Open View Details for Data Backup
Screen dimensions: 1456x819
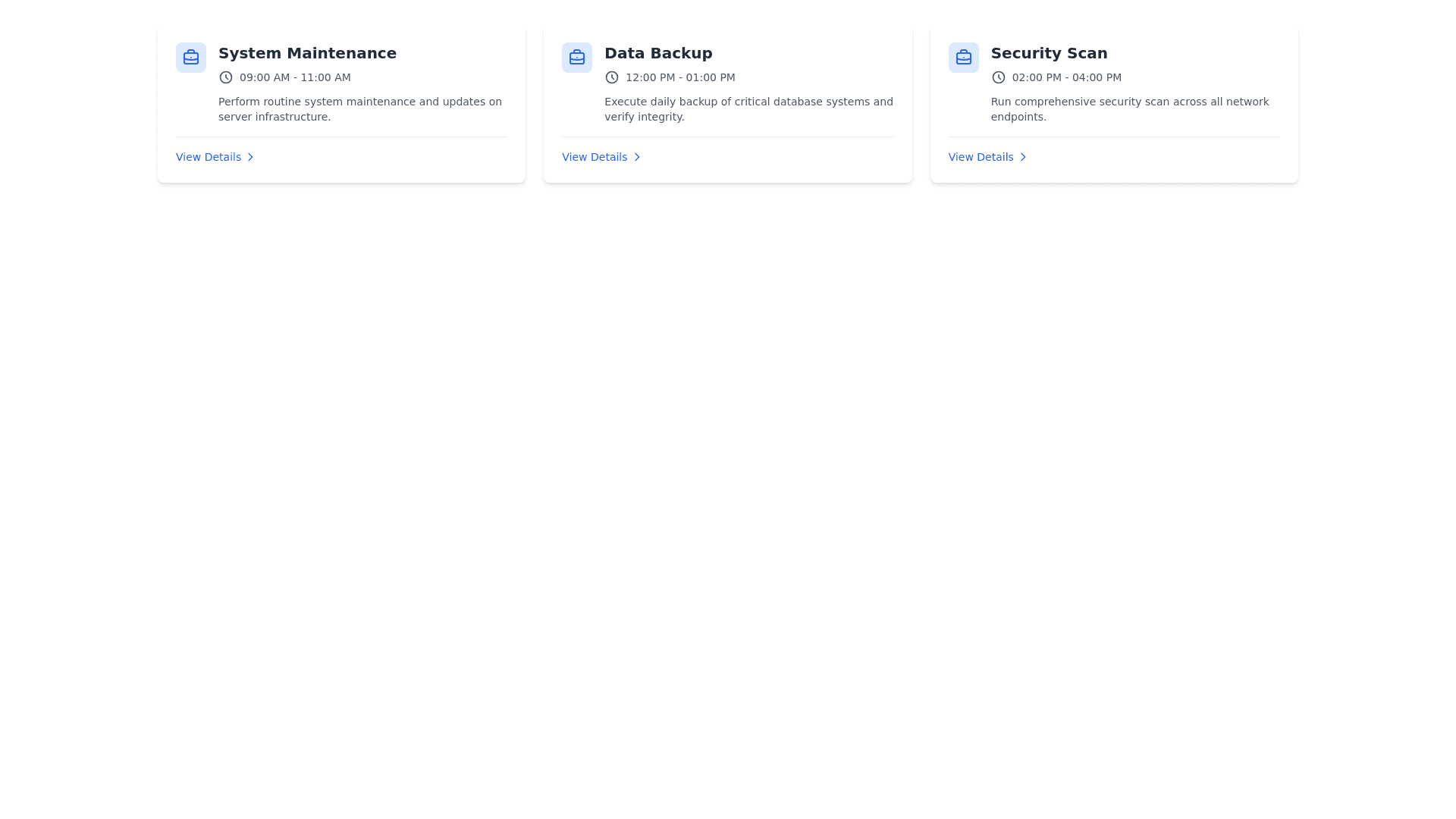pos(595,157)
